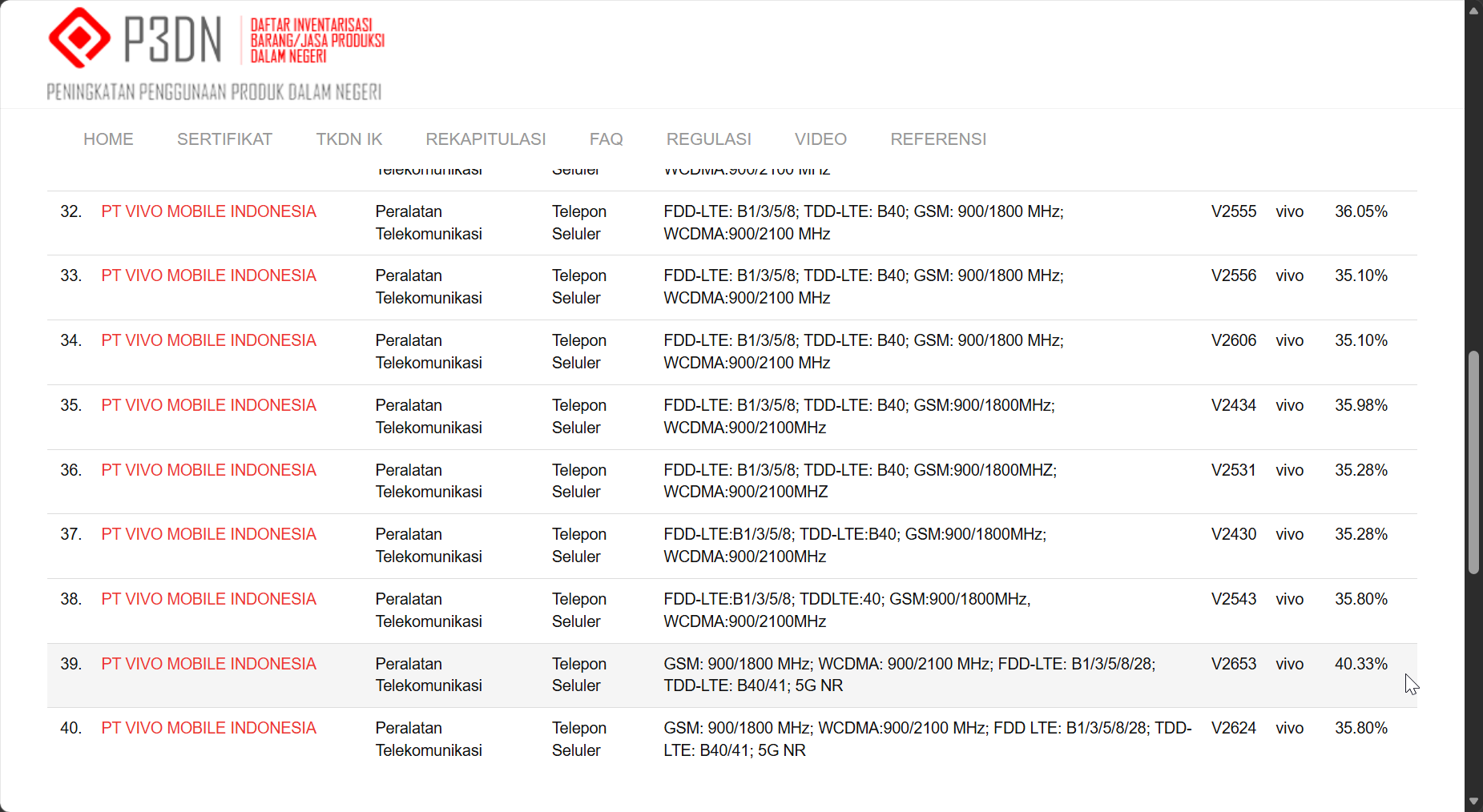Click the vivo brand cell in row 38
Image resolution: width=1483 pixels, height=812 pixels.
pos(1289,599)
